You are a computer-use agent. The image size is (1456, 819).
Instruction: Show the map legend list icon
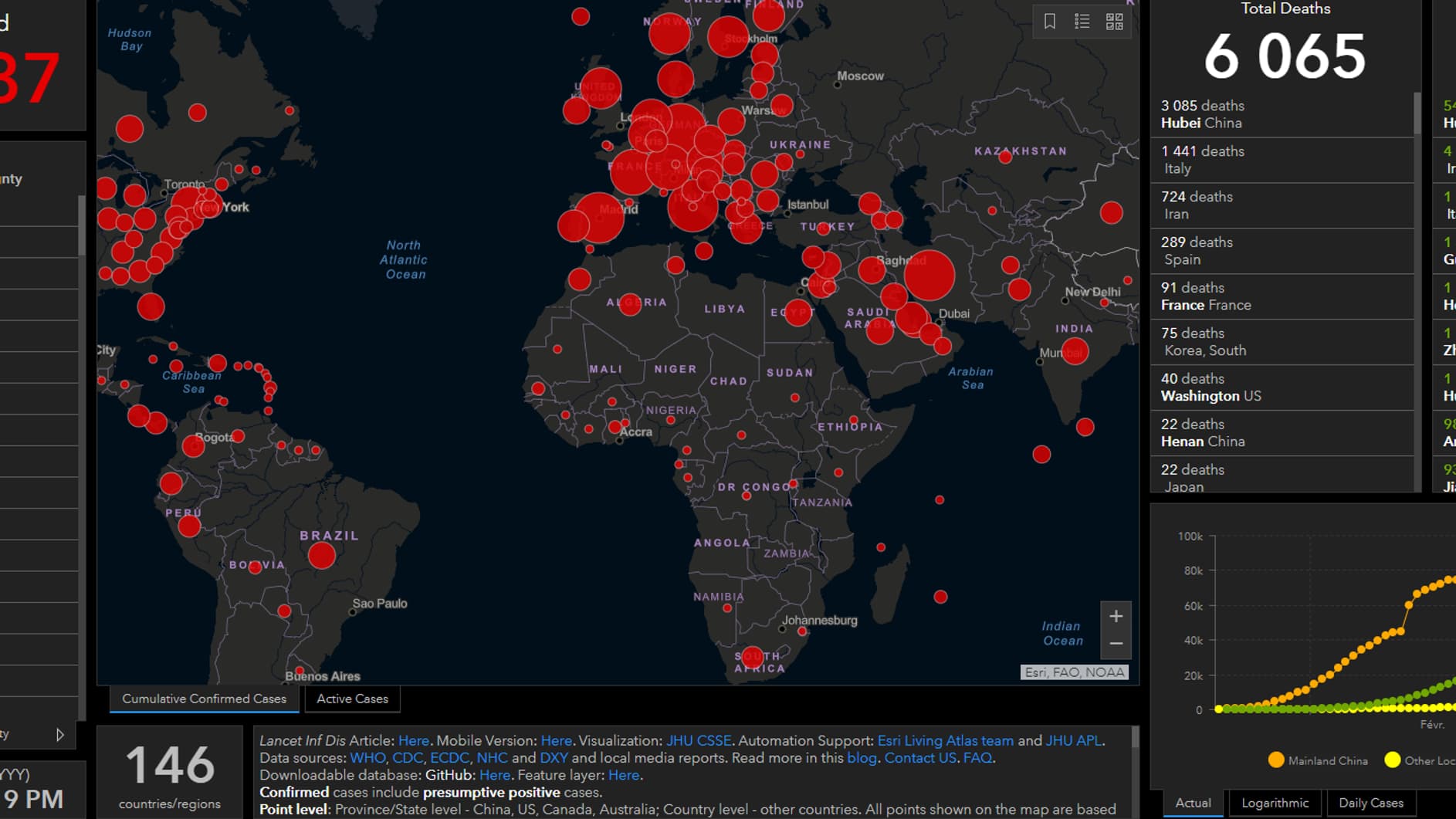tap(1082, 22)
